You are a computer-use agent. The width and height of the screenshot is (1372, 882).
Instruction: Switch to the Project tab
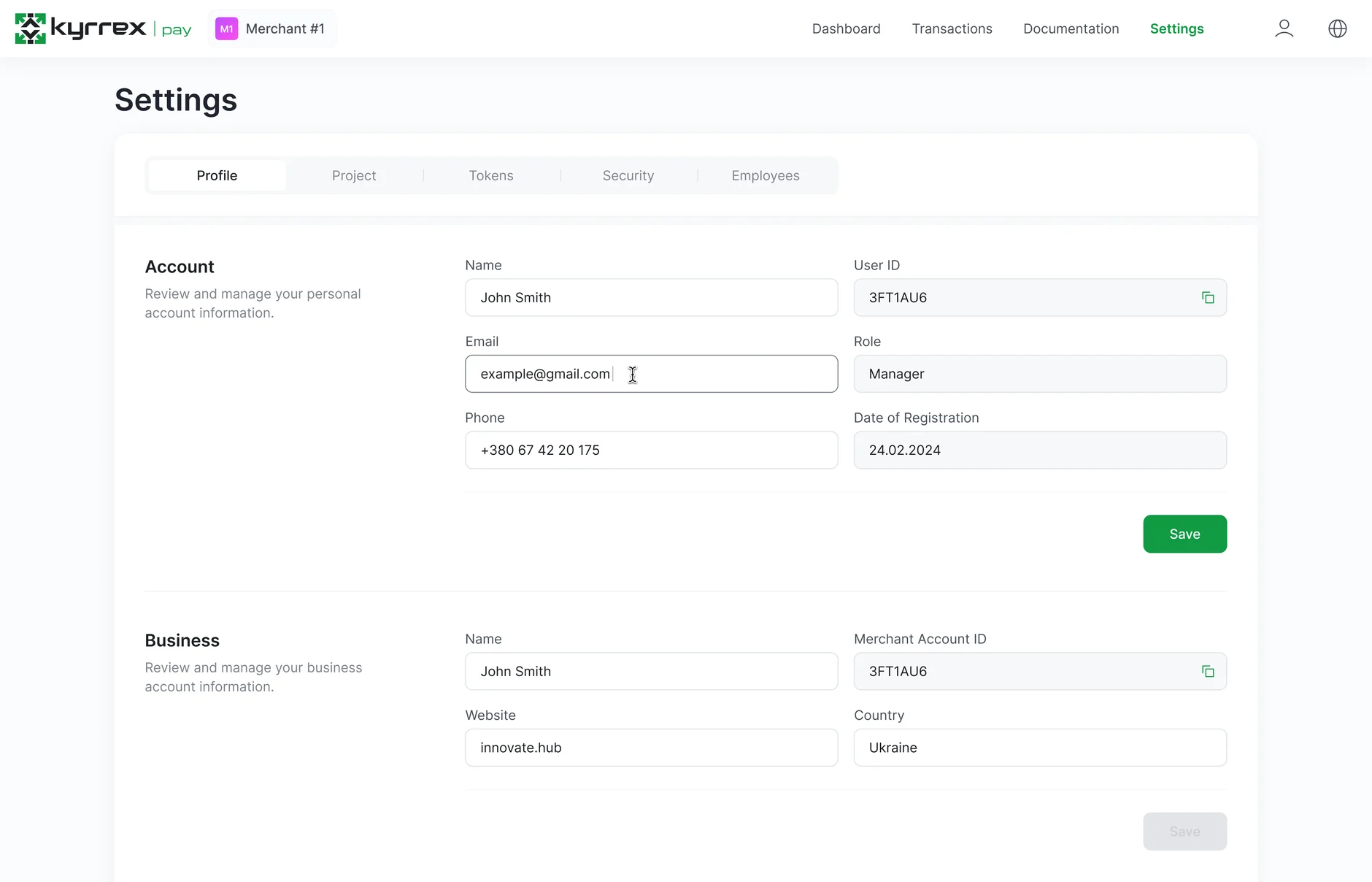(354, 175)
